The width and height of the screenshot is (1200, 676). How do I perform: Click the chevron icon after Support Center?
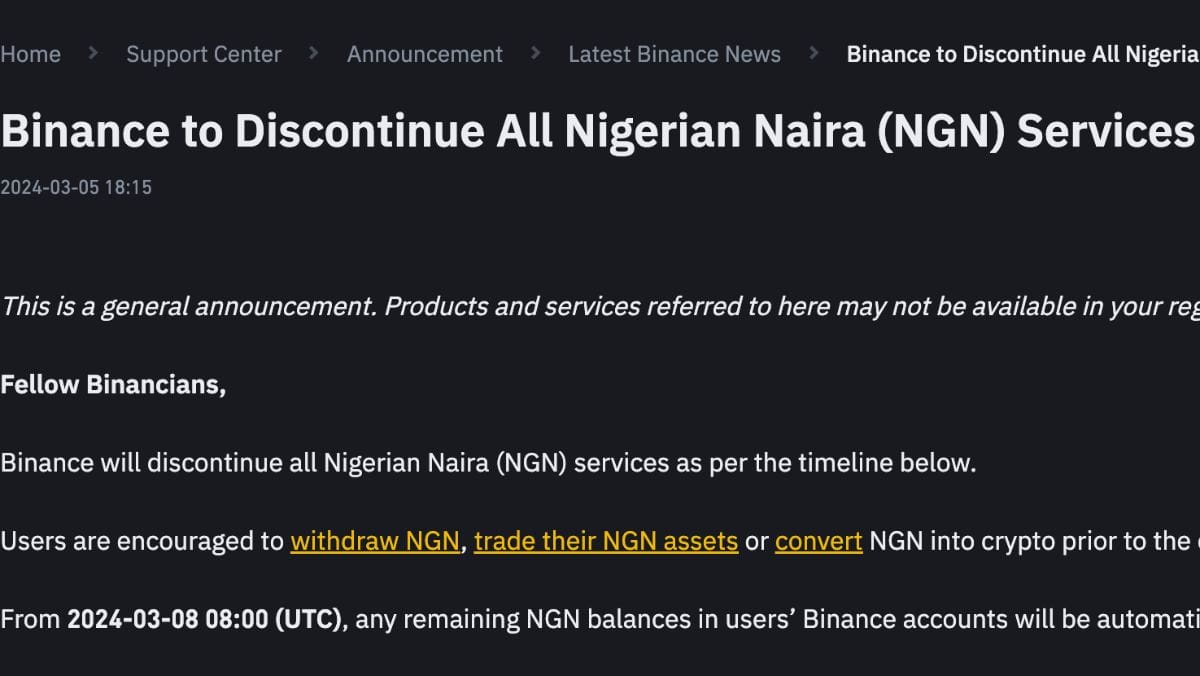tap(314, 53)
